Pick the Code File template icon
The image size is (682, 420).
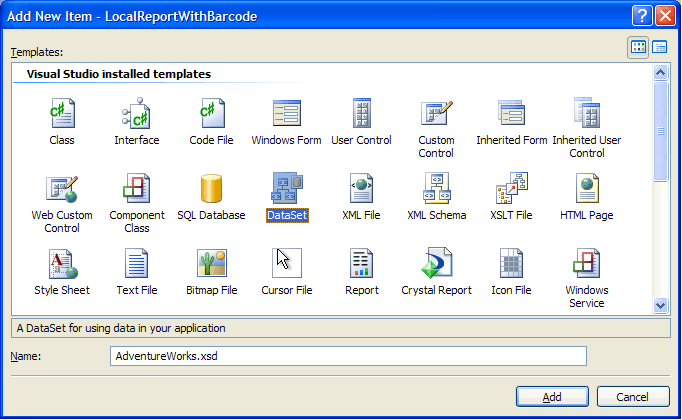(x=212, y=113)
